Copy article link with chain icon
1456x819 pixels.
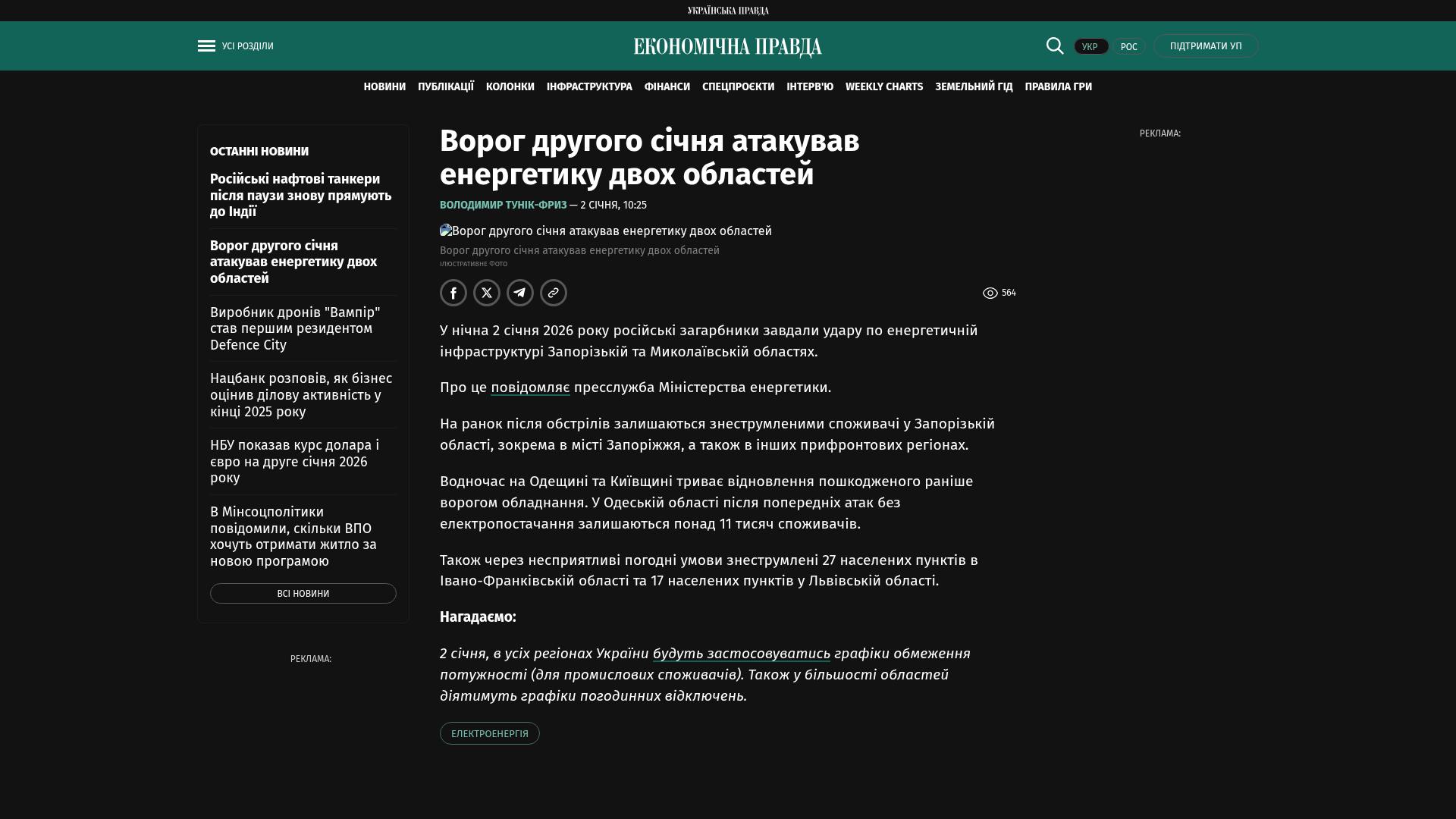[x=554, y=293]
